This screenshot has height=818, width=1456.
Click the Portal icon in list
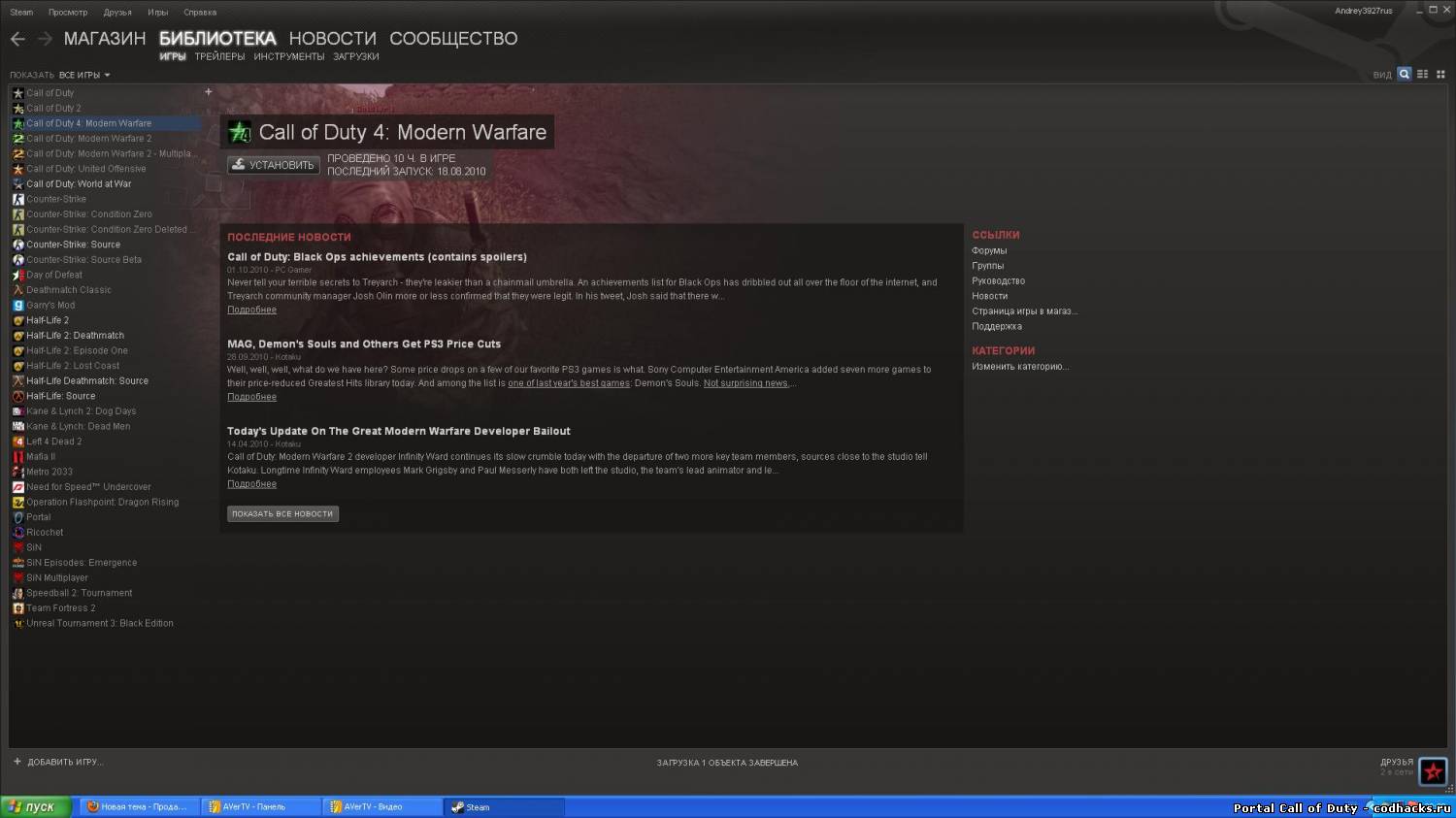click(17, 517)
